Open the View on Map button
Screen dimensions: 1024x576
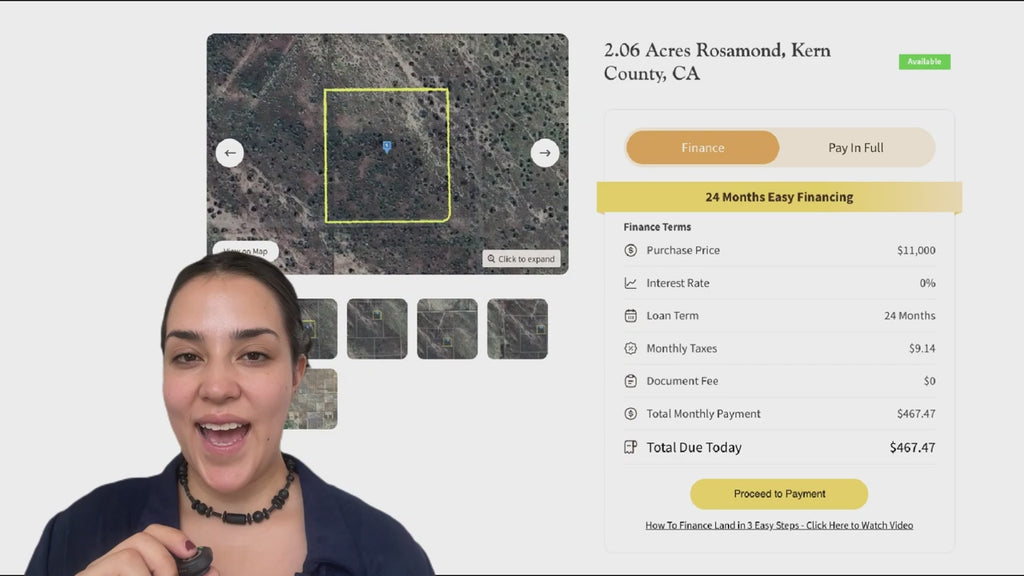pyautogui.click(x=245, y=250)
